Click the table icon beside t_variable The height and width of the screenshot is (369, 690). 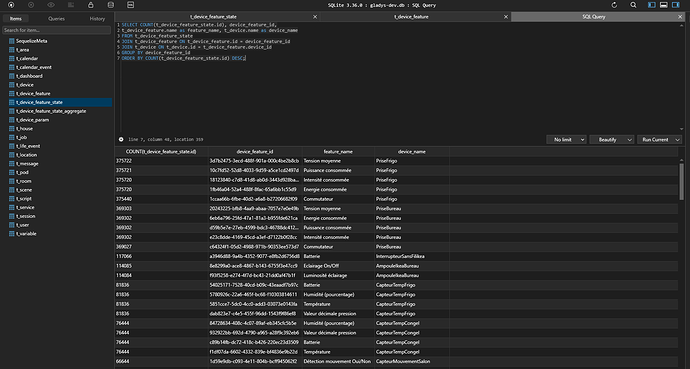tap(12, 234)
